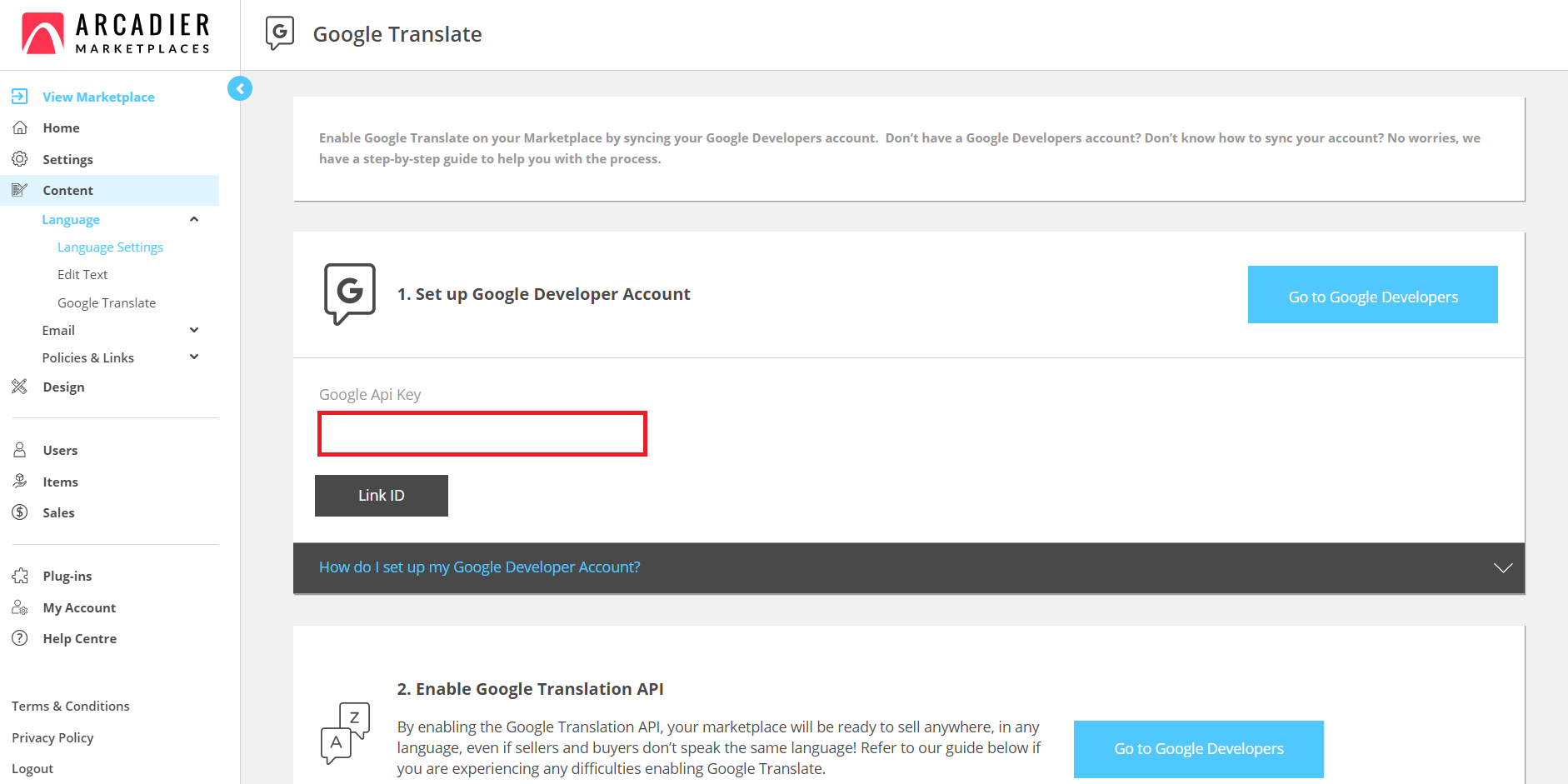Screen dimensions: 1568x784
Task: Focus the Google Api Key input field
Action: [482, 433]
